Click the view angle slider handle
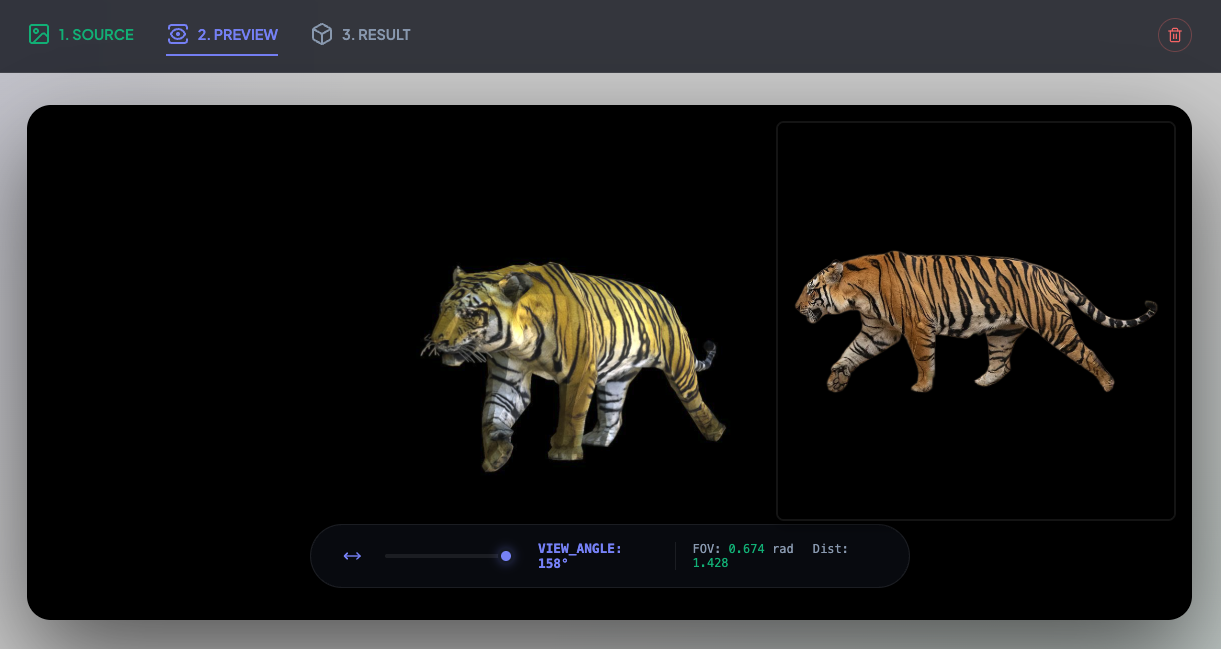The height and width of the screenshot is (649, 1221). [506, 556]
